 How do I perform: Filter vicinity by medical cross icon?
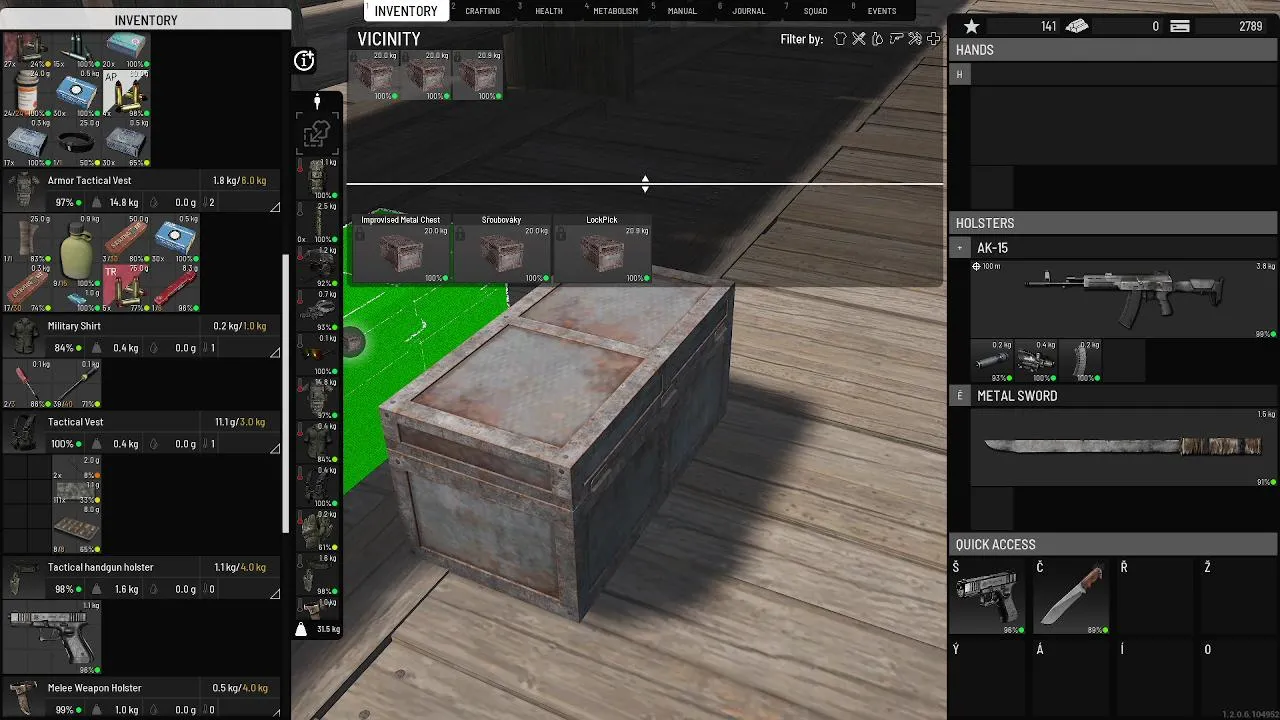(x=933, y=39)
